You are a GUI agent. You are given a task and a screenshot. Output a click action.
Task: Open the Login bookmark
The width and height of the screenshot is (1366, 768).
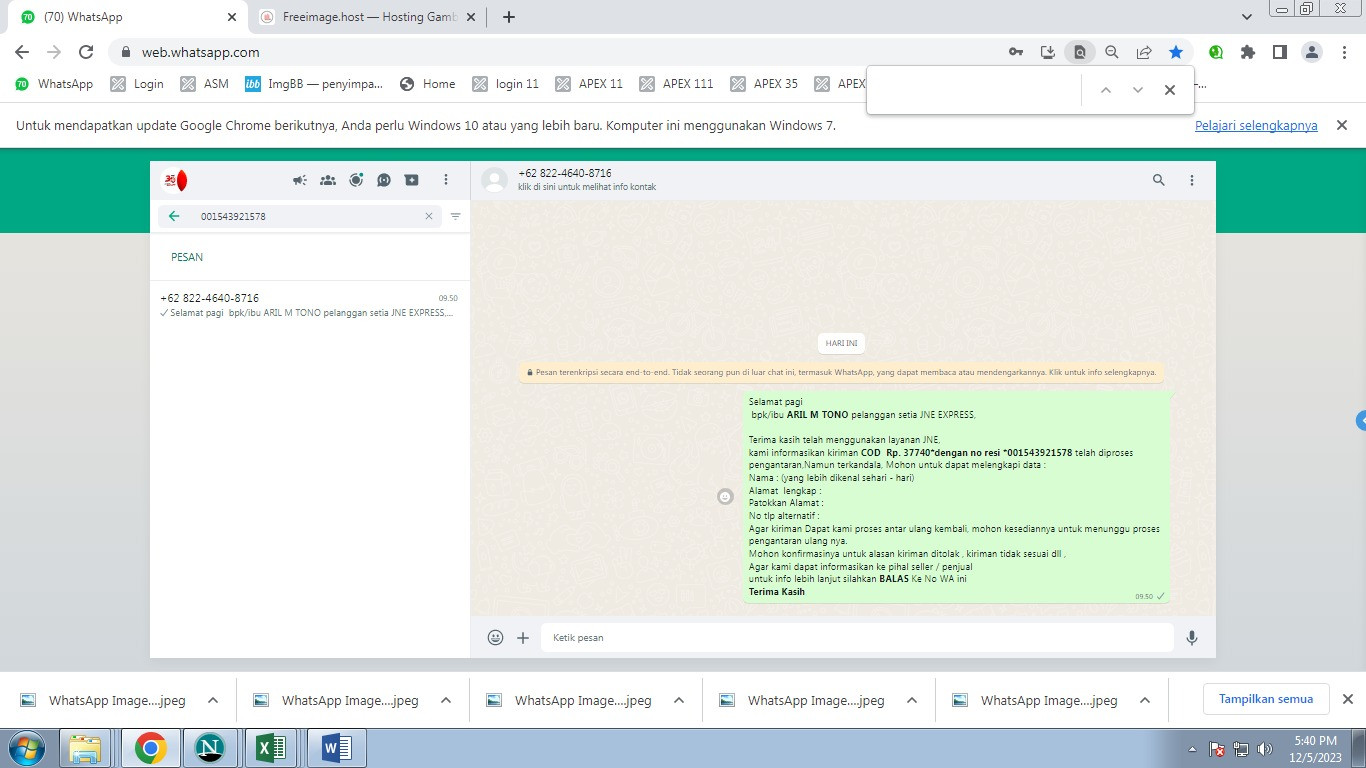pyautogui.click(x=137, y=84)
